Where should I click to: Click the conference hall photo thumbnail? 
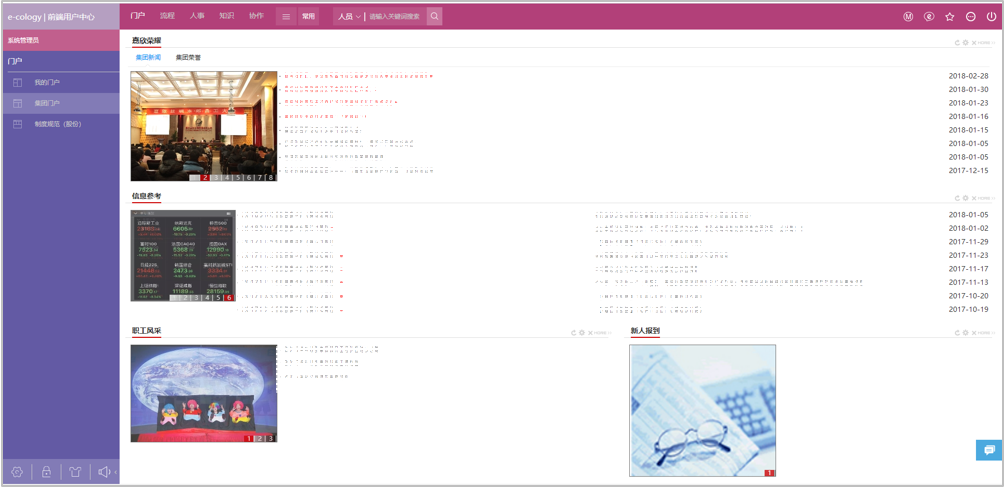pos(204,126)
